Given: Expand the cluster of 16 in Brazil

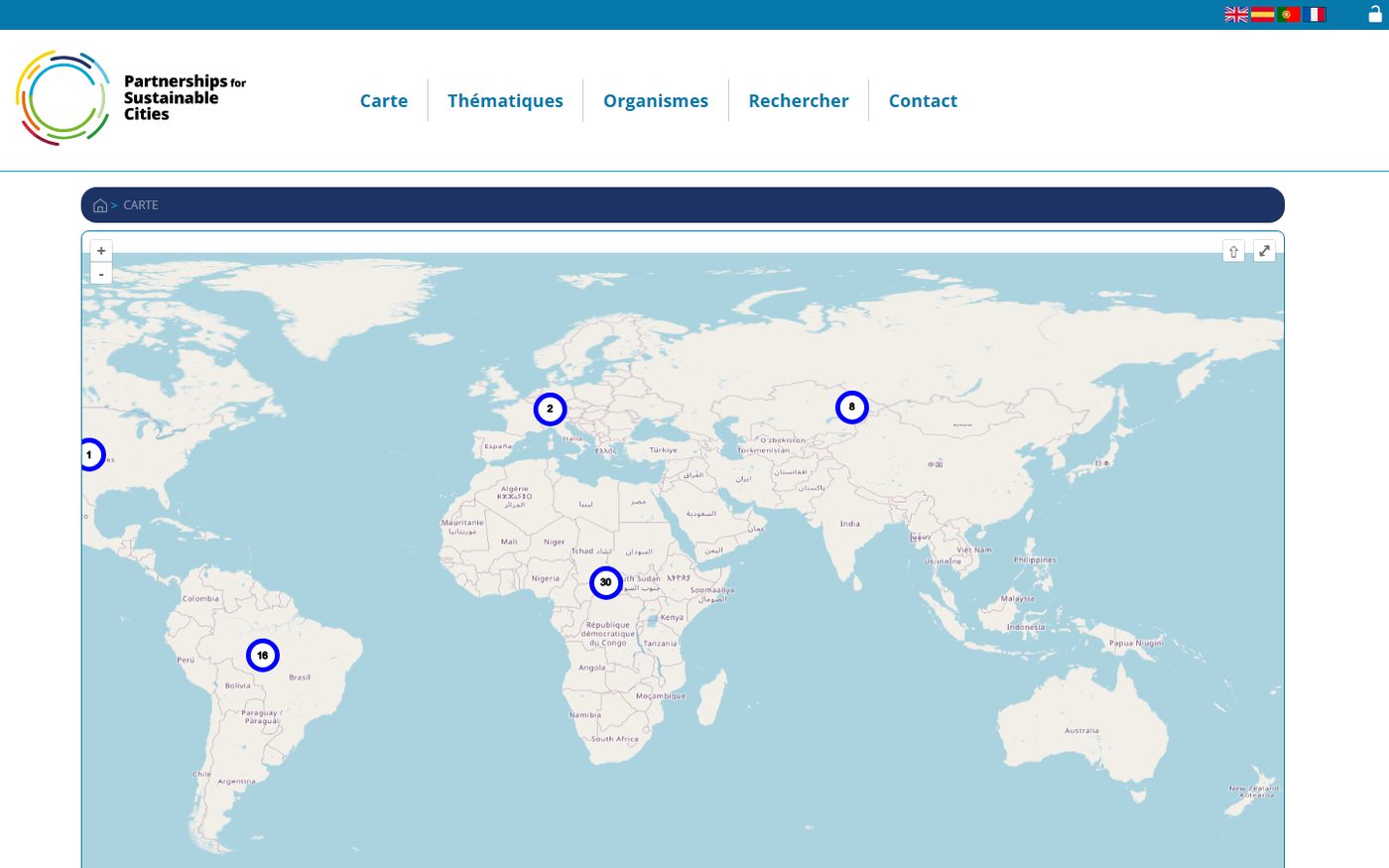Looking at the screenshot, I should pyautogui.click(x=263, y=655).
